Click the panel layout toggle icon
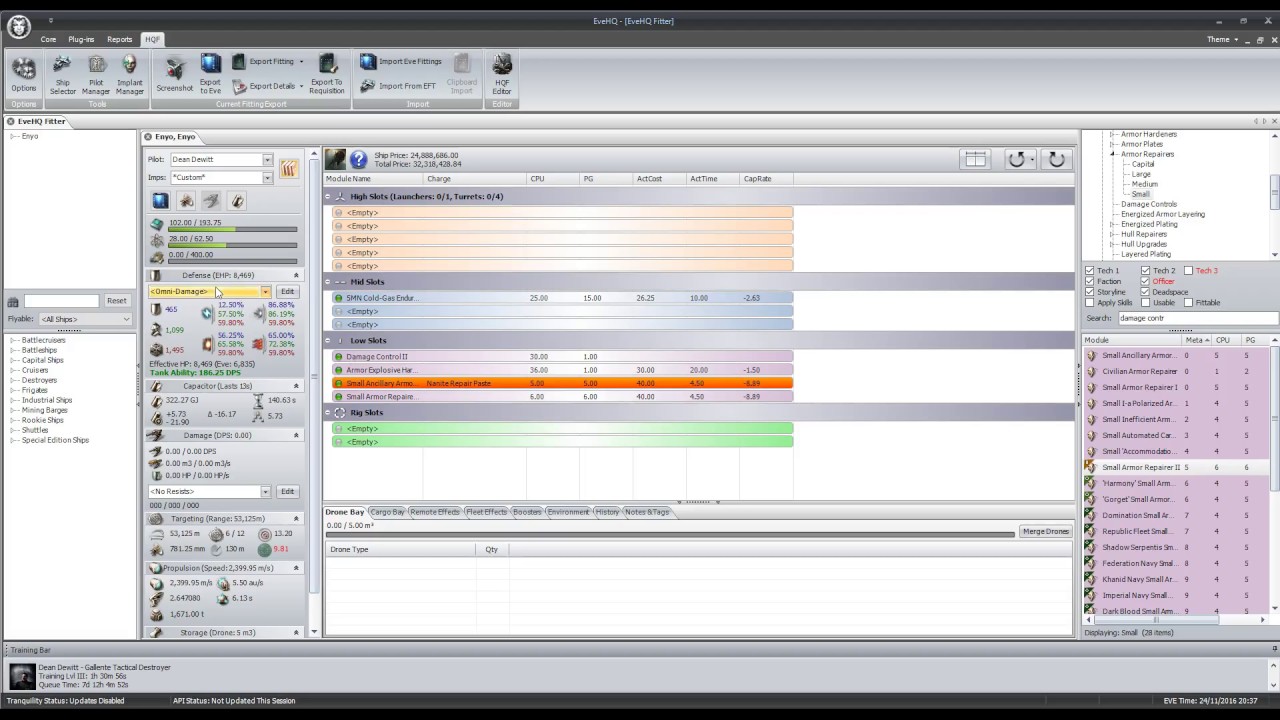Viewport: 1280px width, 720px height. 975,159
